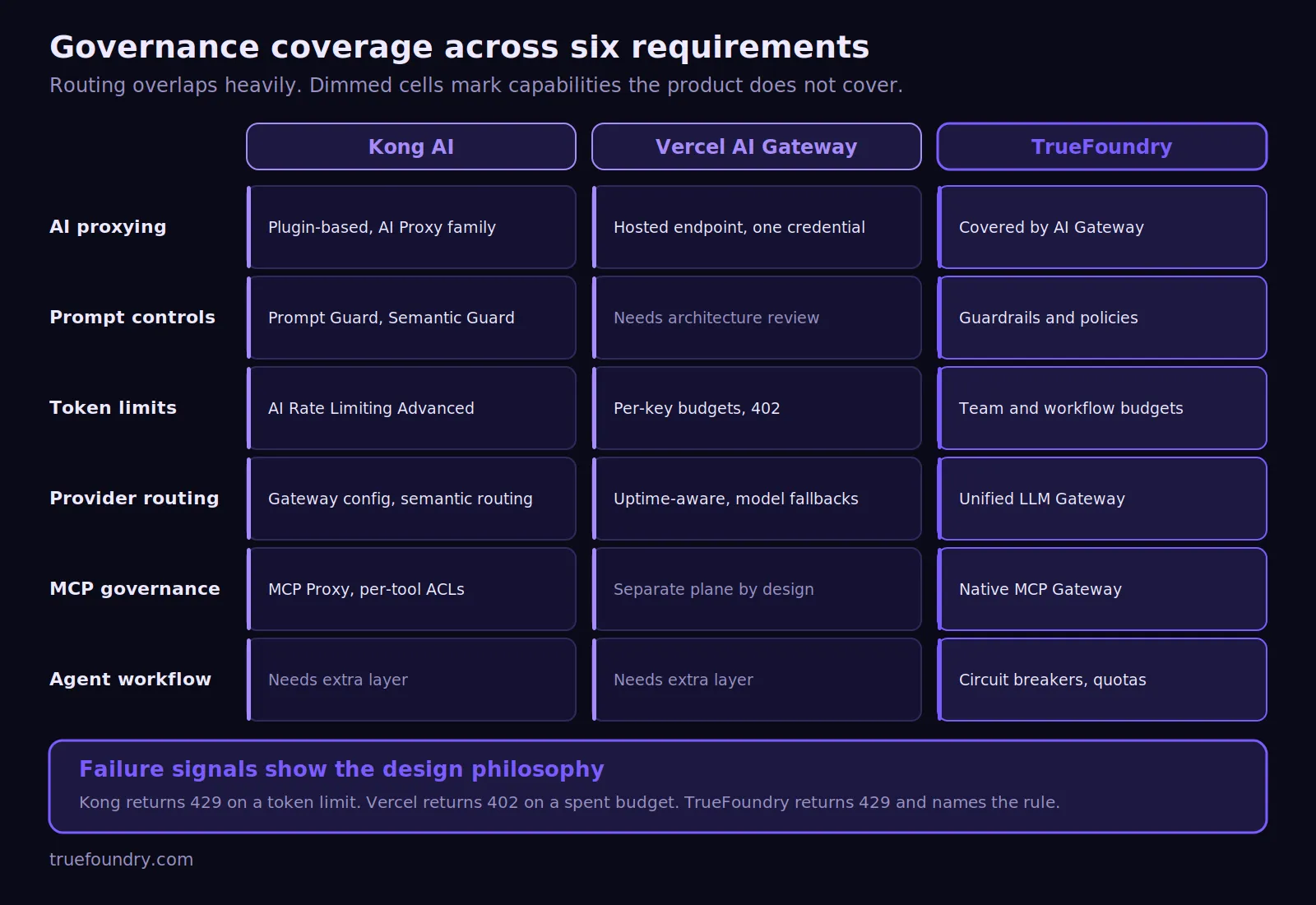This screenshot has height=905, width=1316.
Task: Click the 'Covered by AI Gateway' cell
Action: (1102, 227)
